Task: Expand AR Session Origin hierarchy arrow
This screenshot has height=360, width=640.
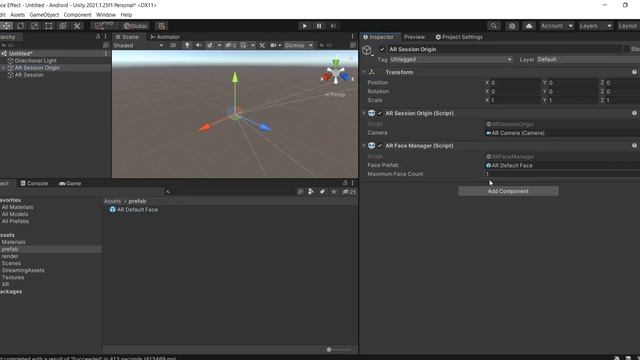Action: coord(4,68)
